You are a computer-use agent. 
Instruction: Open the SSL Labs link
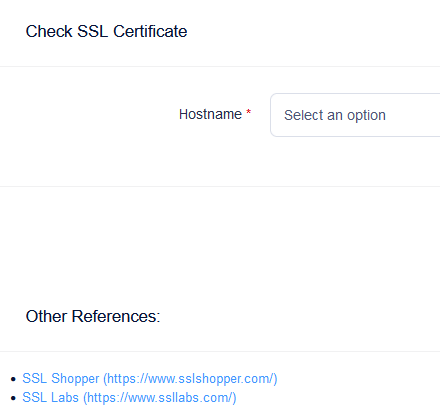pyautogui.click(x=129, y=398)
